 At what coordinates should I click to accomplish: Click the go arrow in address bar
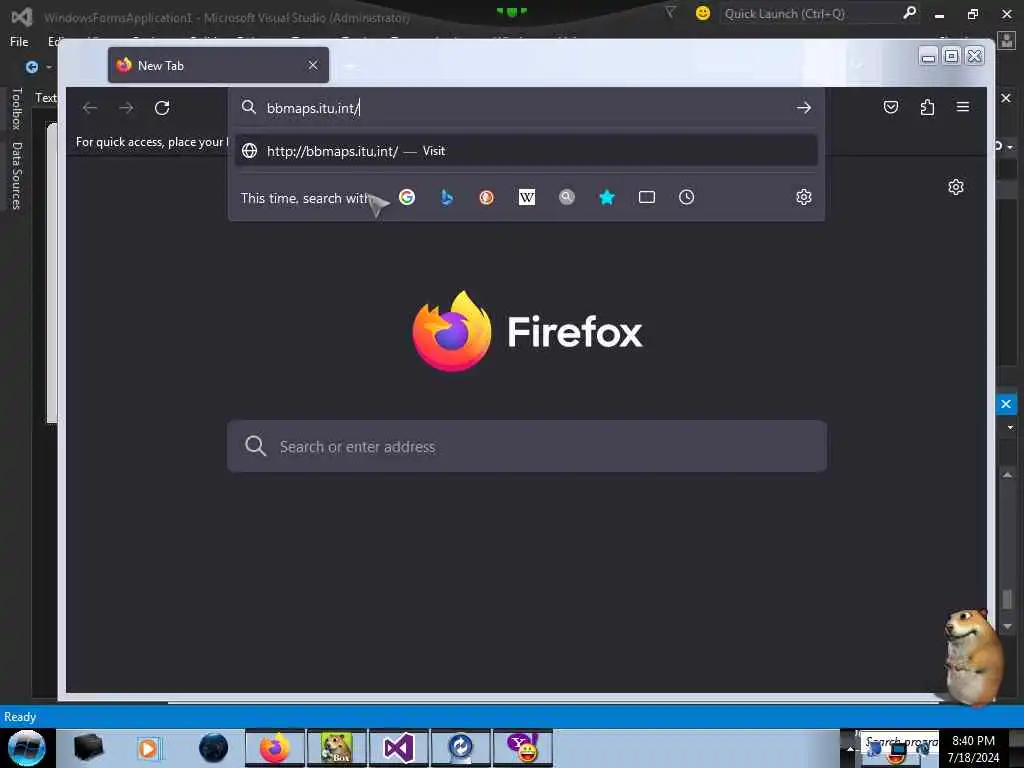tap(804, 108)
